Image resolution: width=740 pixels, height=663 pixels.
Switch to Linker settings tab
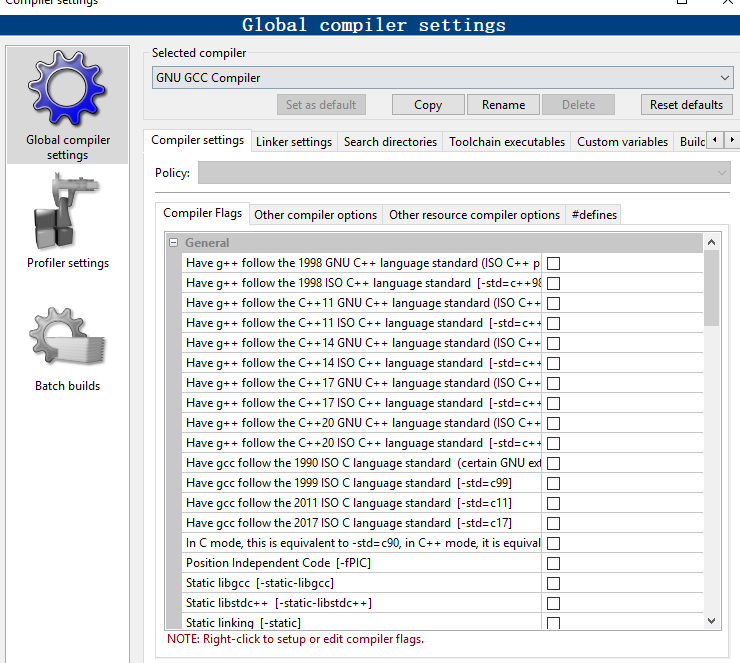click(294, 142)
